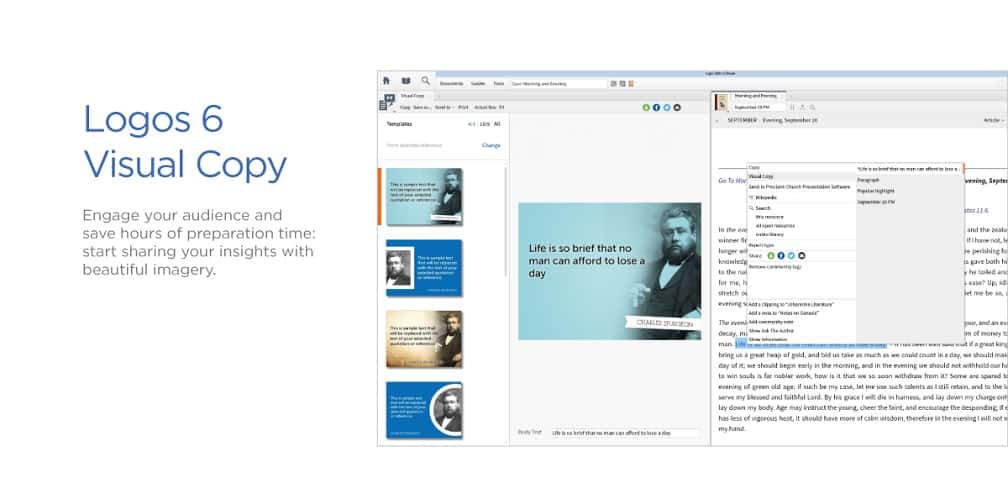The image size is (1008, 504).
Task: Open the Documents menu
Action: coord(452,83)
